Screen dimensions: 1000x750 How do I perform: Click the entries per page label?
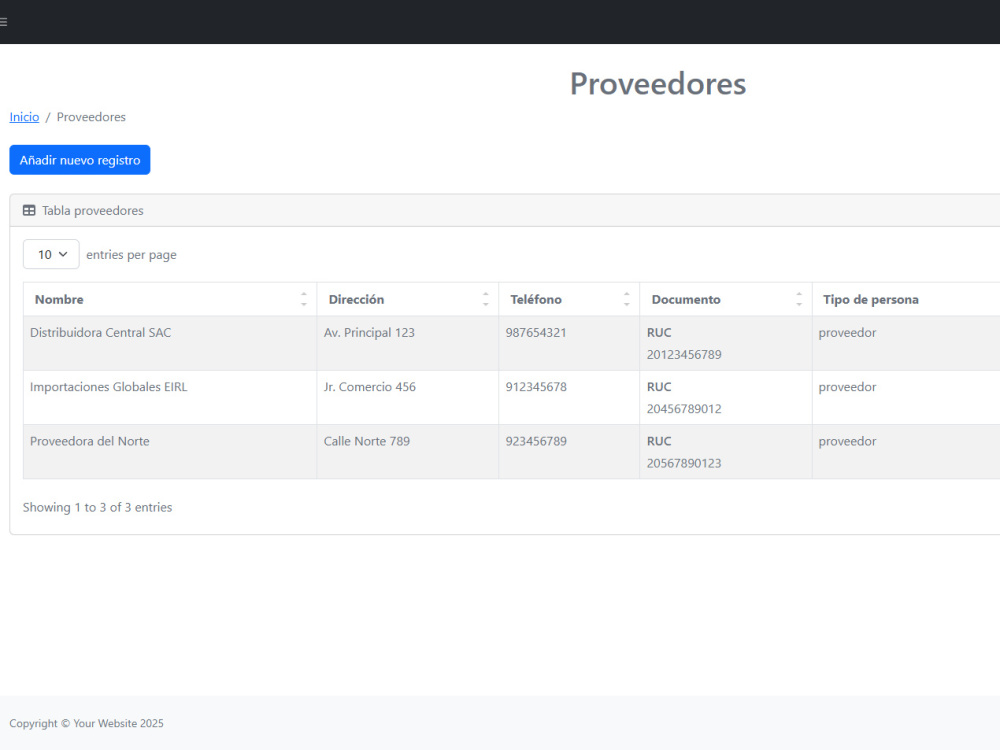pos(131,254)
